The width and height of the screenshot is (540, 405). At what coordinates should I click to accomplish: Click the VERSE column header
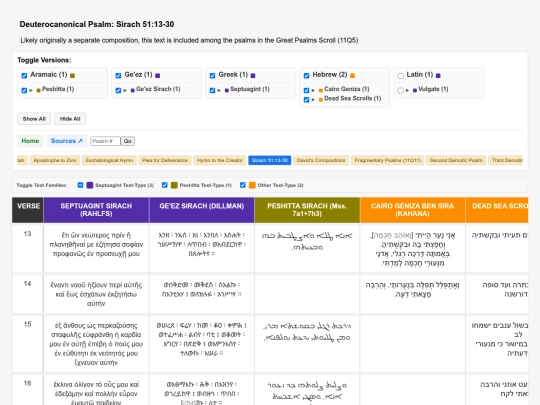(x=28, y=210)
